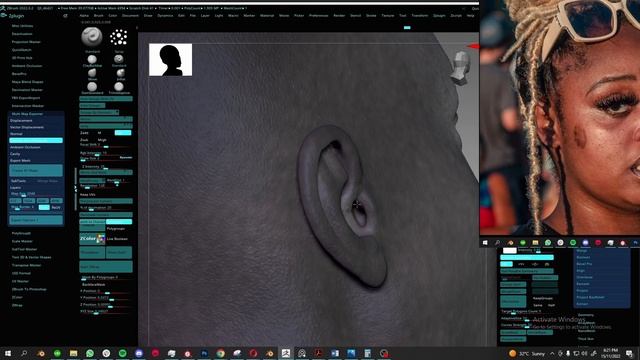This screenshot has height=360, width=640.
Task: Open Windows taskbar search
Action: coord(24,353)
